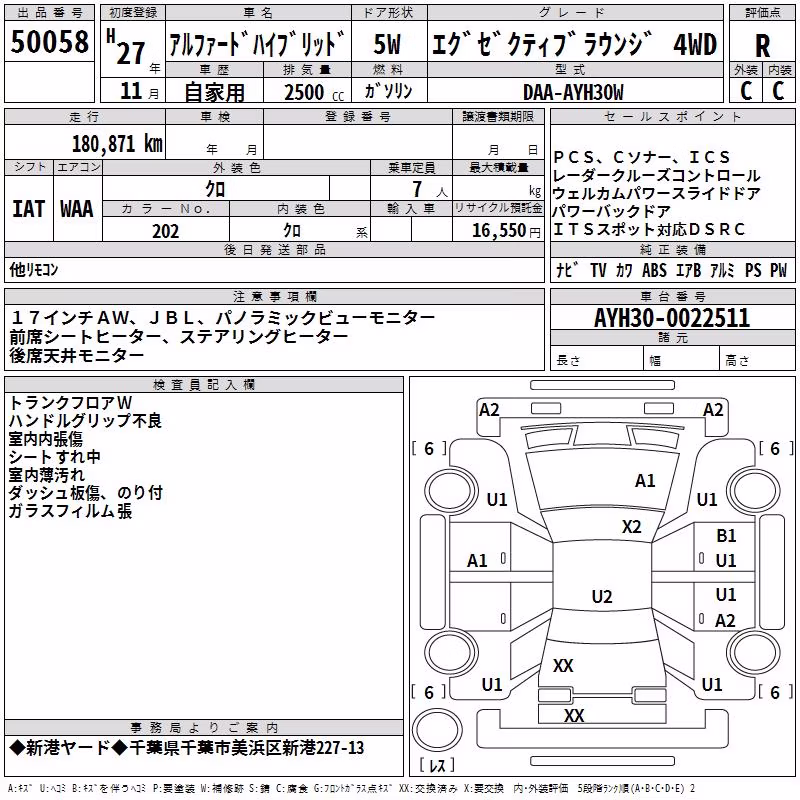Select notice text 後席天井モニター

click(77, 356)
